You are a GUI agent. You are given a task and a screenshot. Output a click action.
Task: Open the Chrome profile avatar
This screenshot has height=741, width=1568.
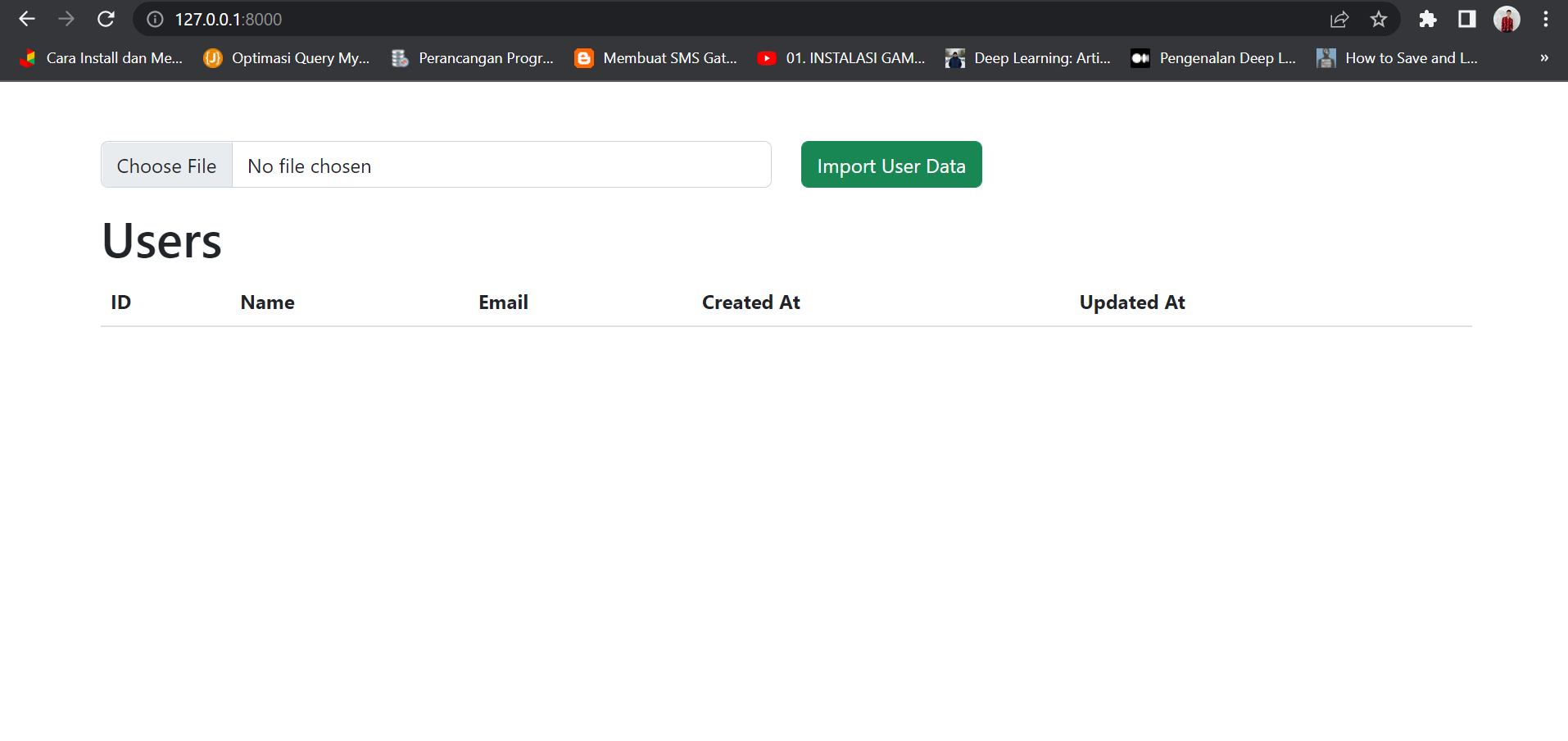[x=1506, y=19]
